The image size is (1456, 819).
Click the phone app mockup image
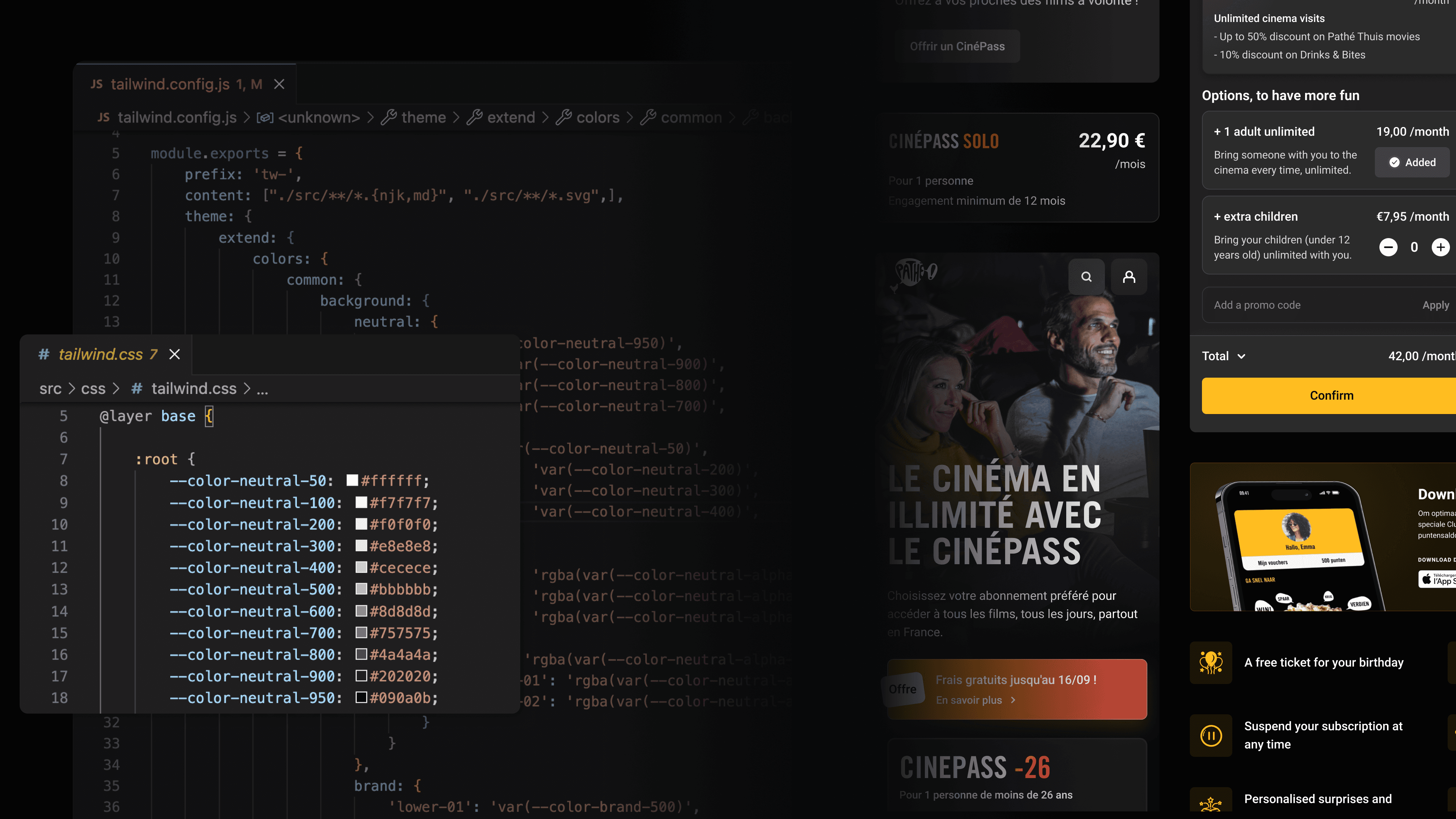point(1300,546)
